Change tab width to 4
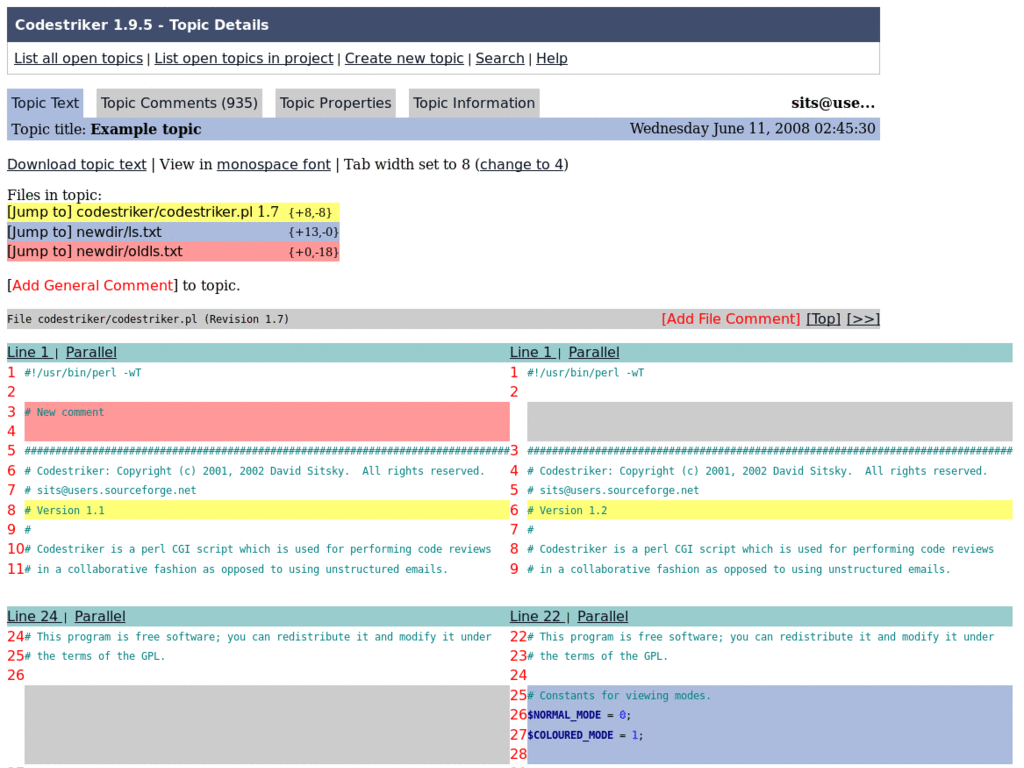 [x=522, y=165]
